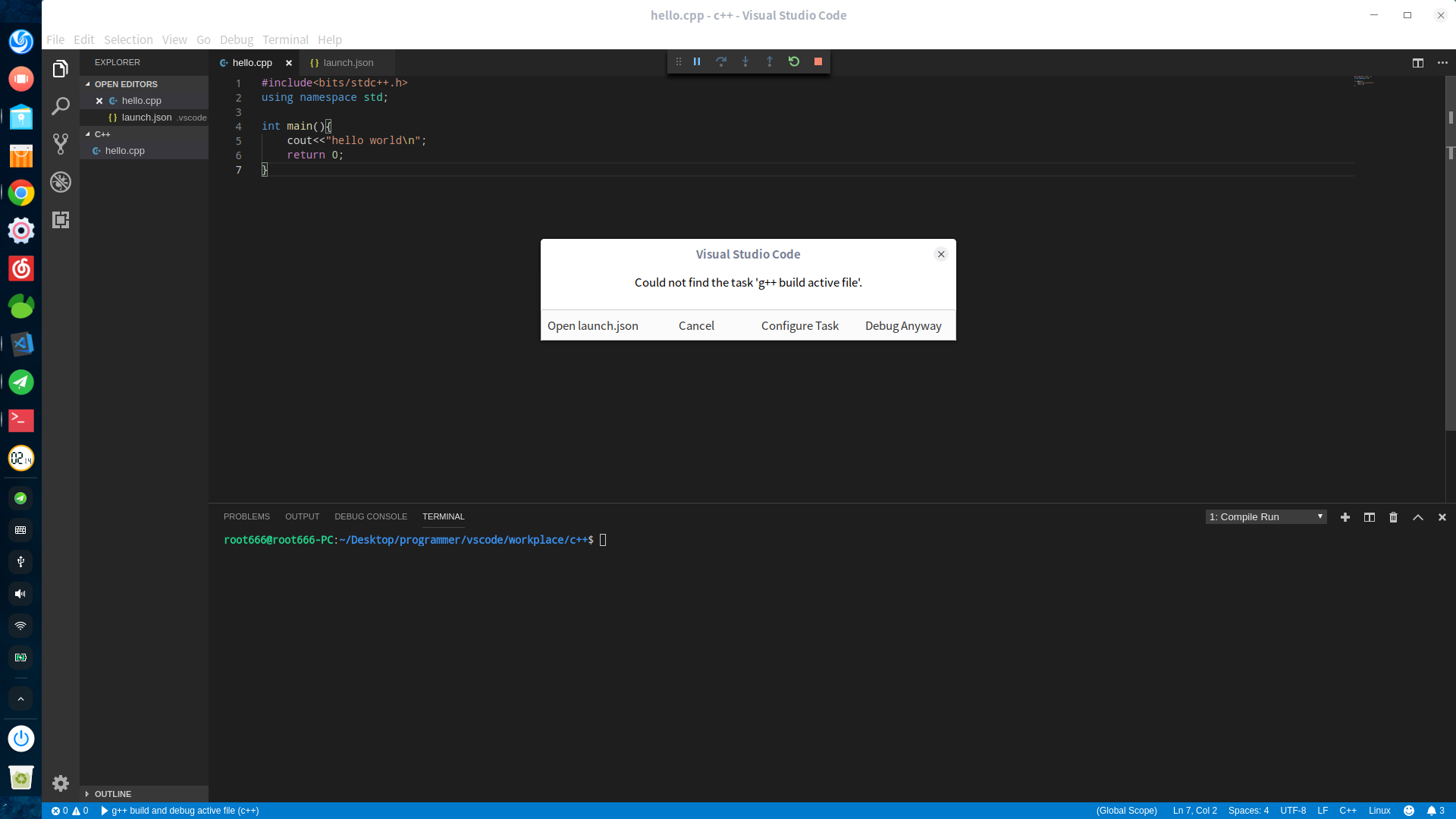Image resolution: width=1456 pixels, height=819 pixels.
Task: Open the File menu
Action: [x=55, y=39]
